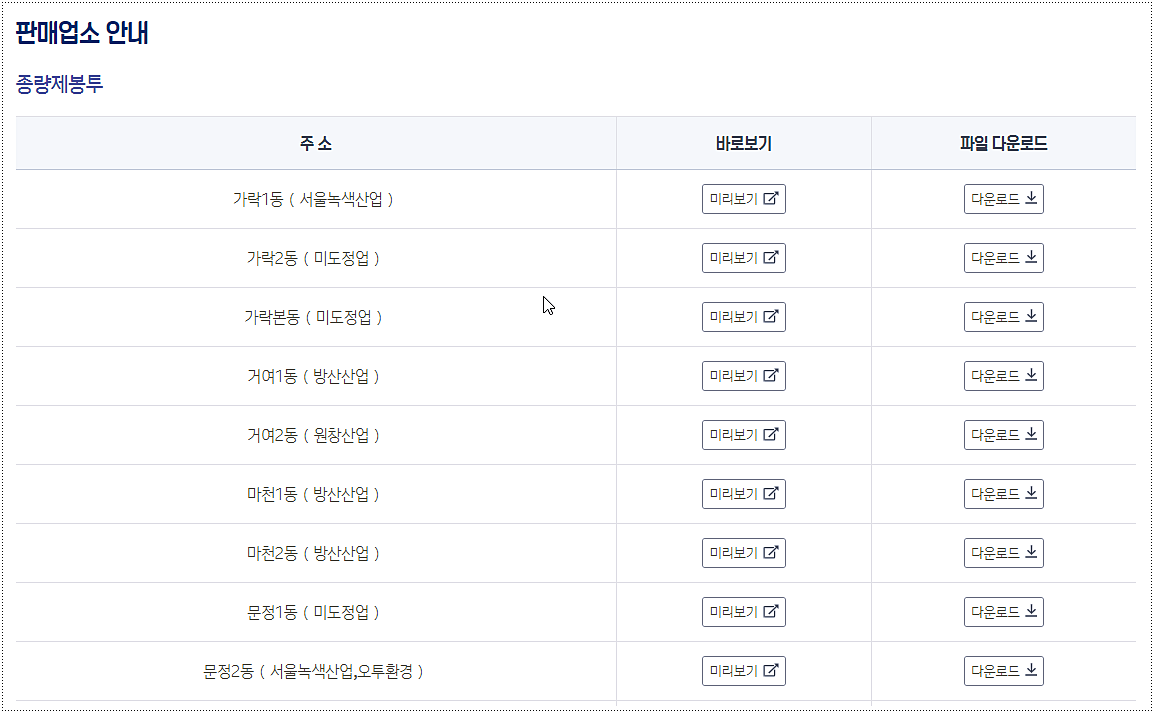1154x713 pixels.
Task: Download the file for 거여2동 ( 원창산업 )
Action: [x=1003, y=434]
